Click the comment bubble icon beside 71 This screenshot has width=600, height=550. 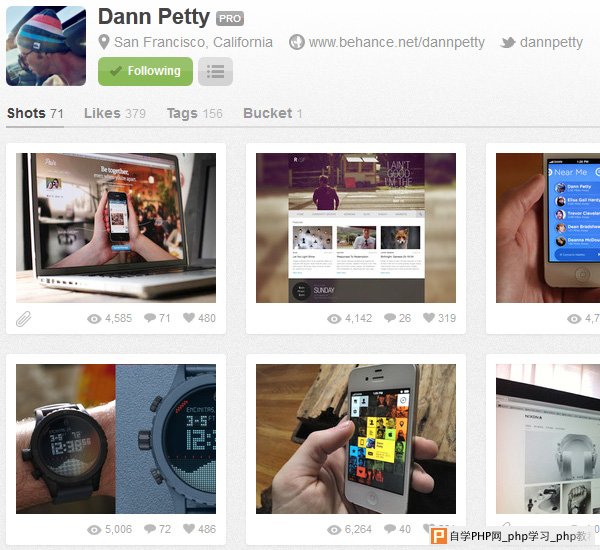click(150, 318)
